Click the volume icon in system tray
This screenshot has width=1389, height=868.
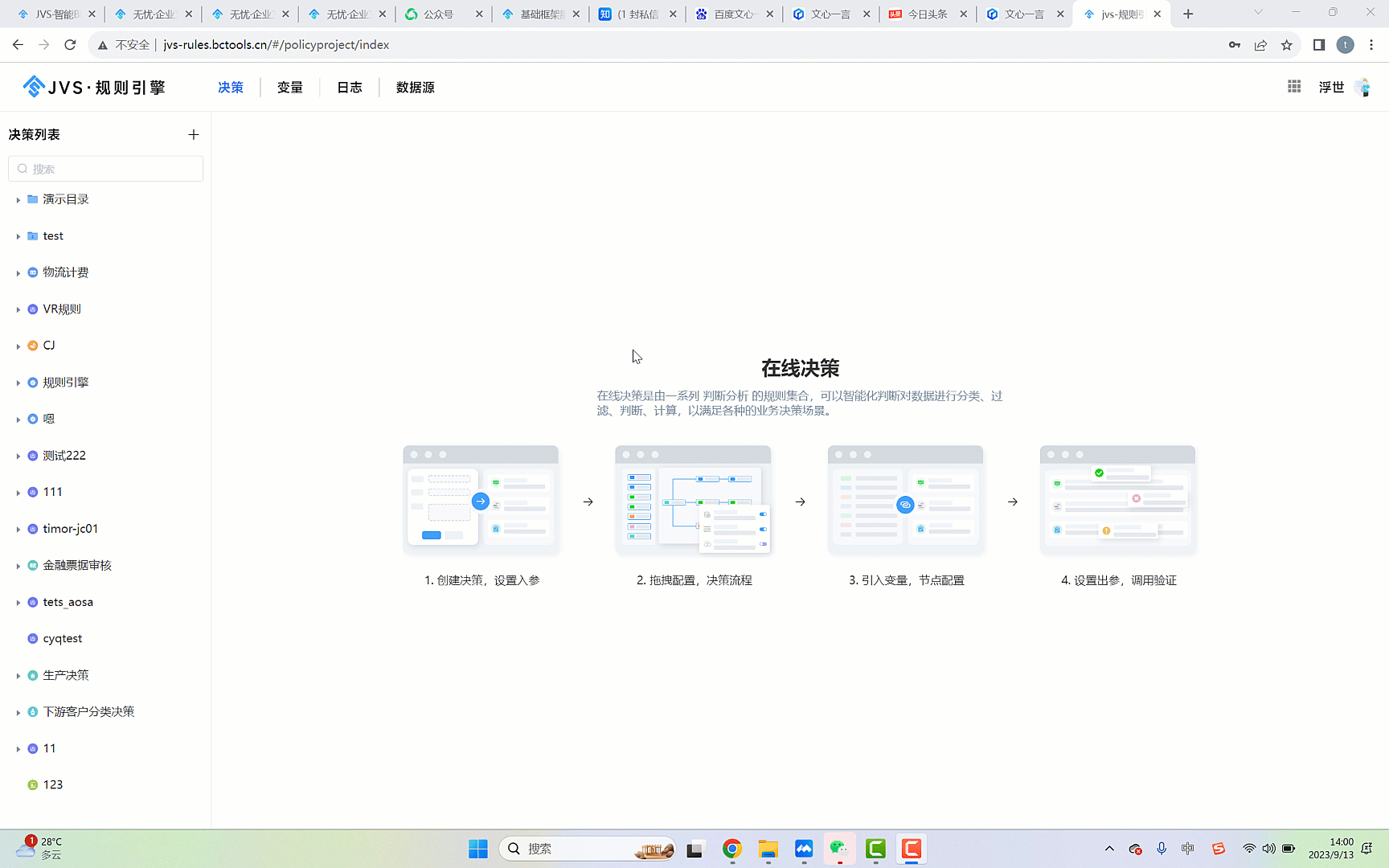[x=1268, y=849]
